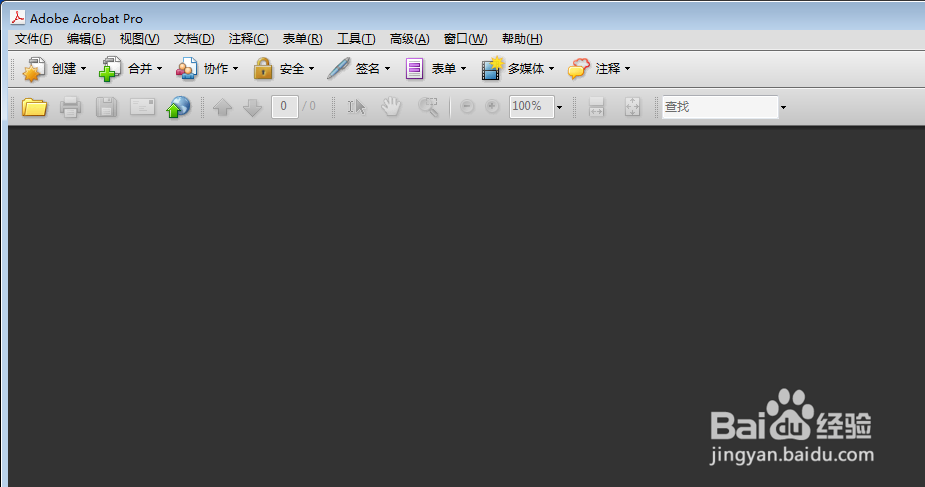Open the 帮助(H) menu

(x=522, y=39)
